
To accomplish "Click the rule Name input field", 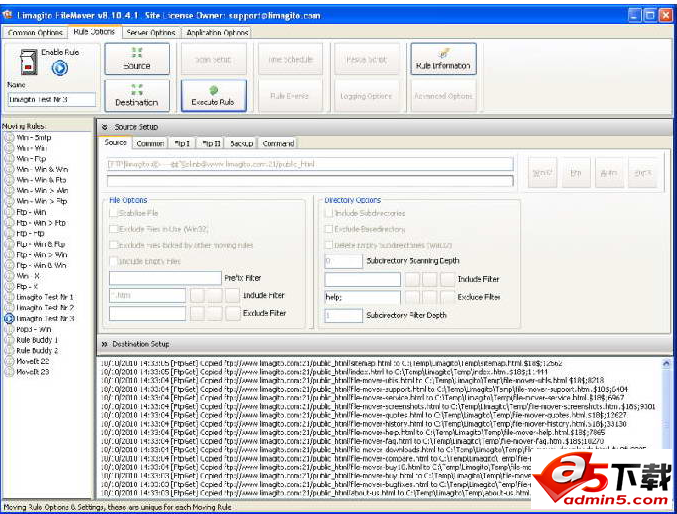I will [52, 99].
